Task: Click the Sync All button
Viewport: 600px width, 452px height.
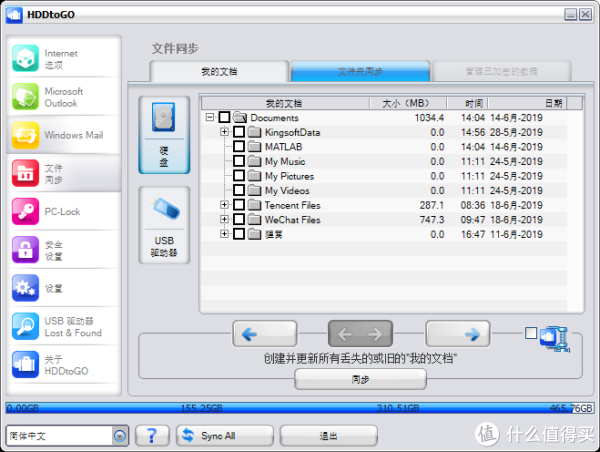Action: [x=225, y=436]
